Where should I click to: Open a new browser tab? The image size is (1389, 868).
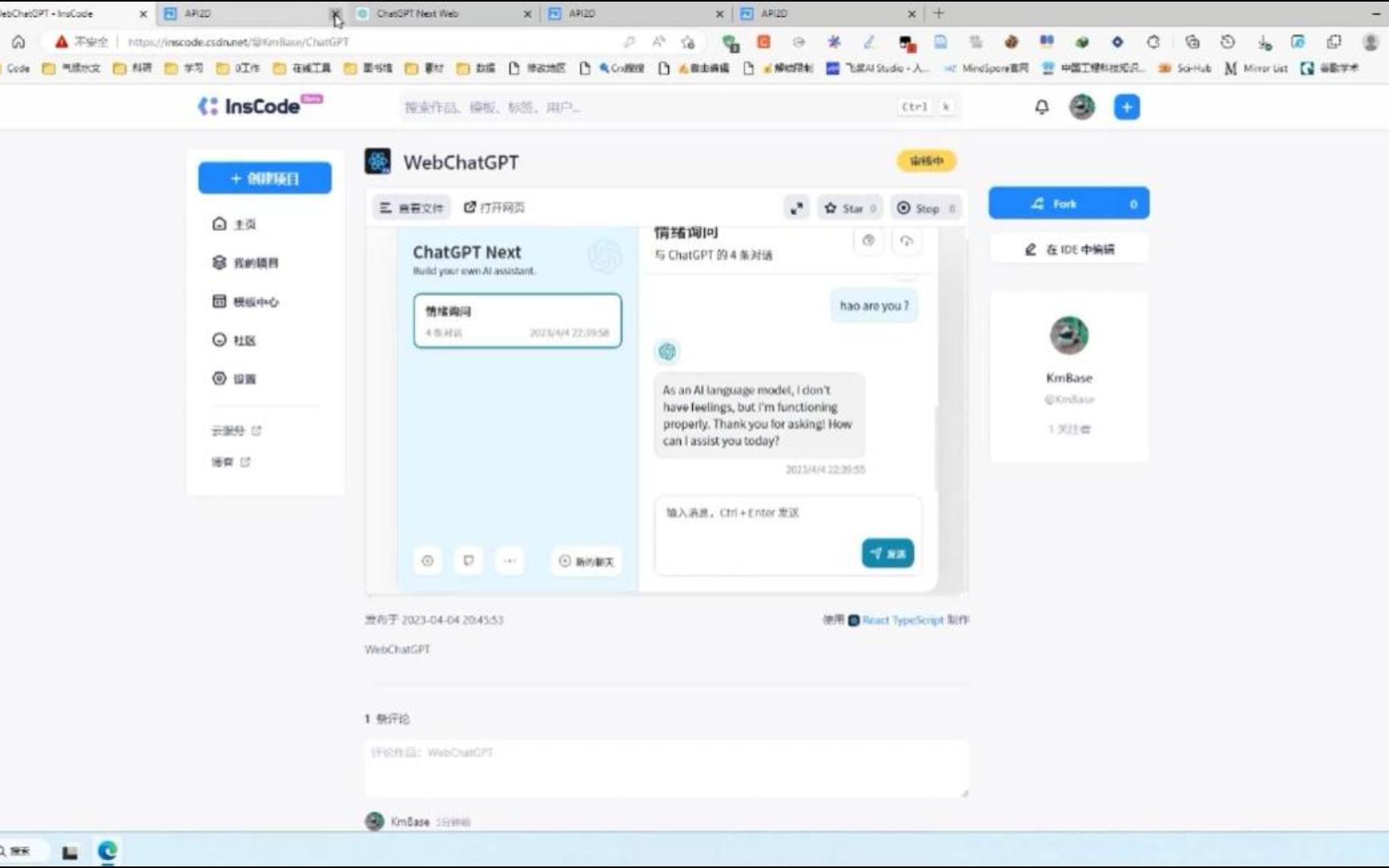pyautogui.click(x=939, y=14)
